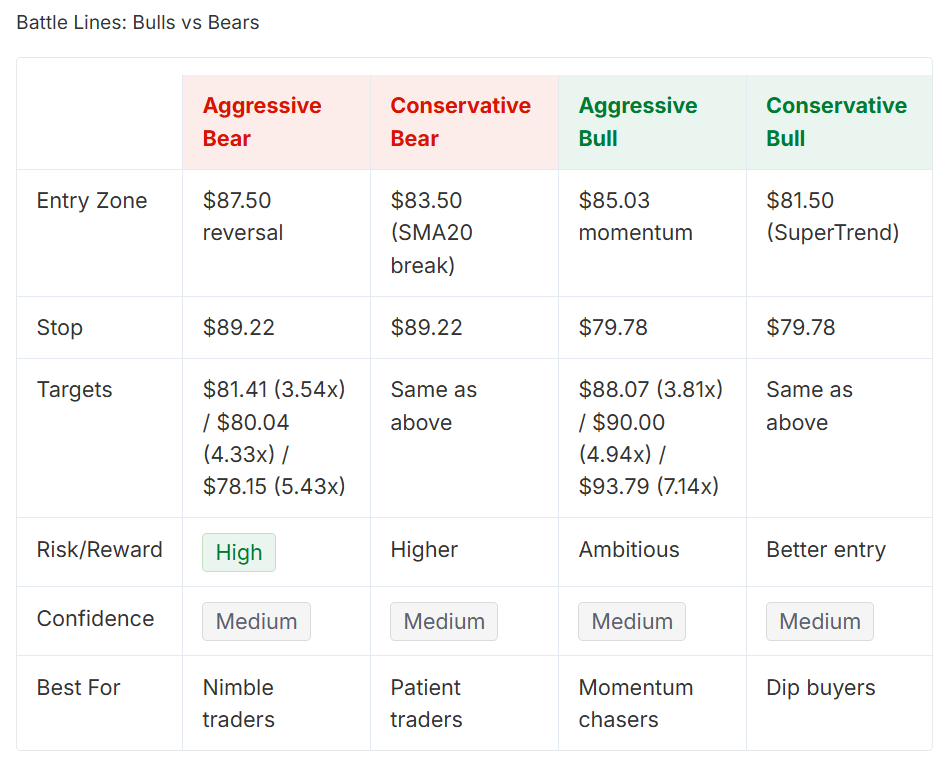Click the Battle Lines: Bulls vs Bears title
The height and width of the screenshot is (767, 951).
pyautogui.click(x=138, y=22)
